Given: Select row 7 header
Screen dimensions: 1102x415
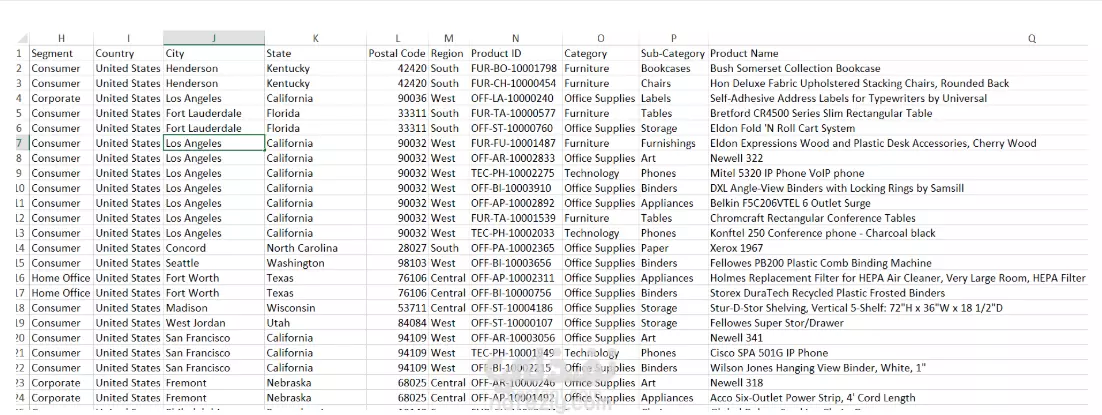Looking at the screenshot, I should point(20,143).
